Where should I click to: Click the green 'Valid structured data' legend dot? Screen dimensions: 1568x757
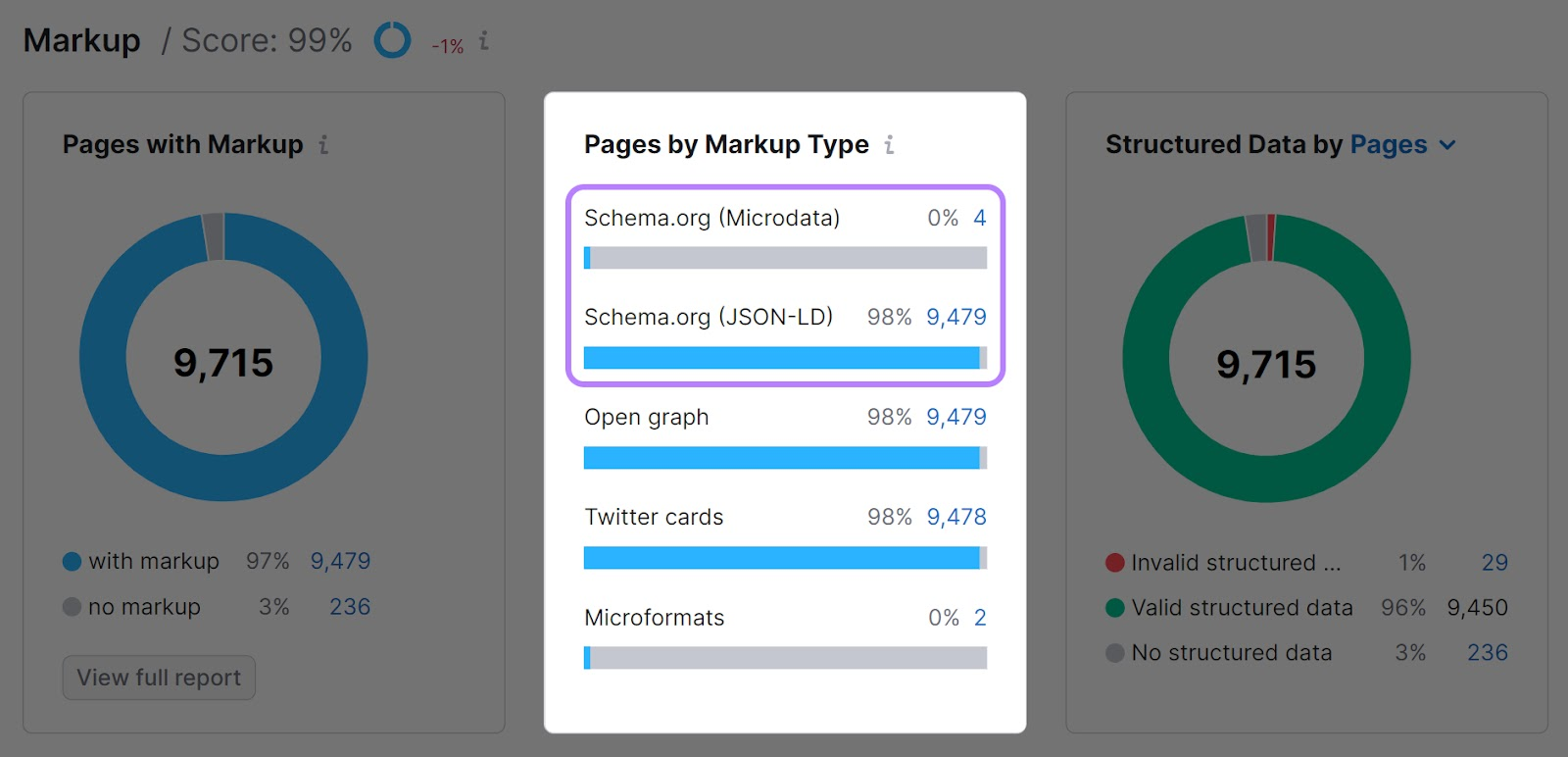pyautogui.click(x=1114, y=608)
